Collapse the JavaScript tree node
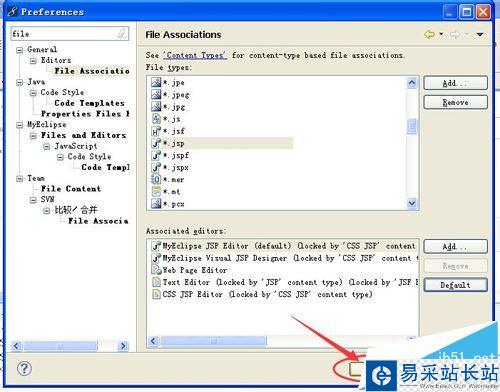Screen dimensions: 500x392 (x=47, y=146)
